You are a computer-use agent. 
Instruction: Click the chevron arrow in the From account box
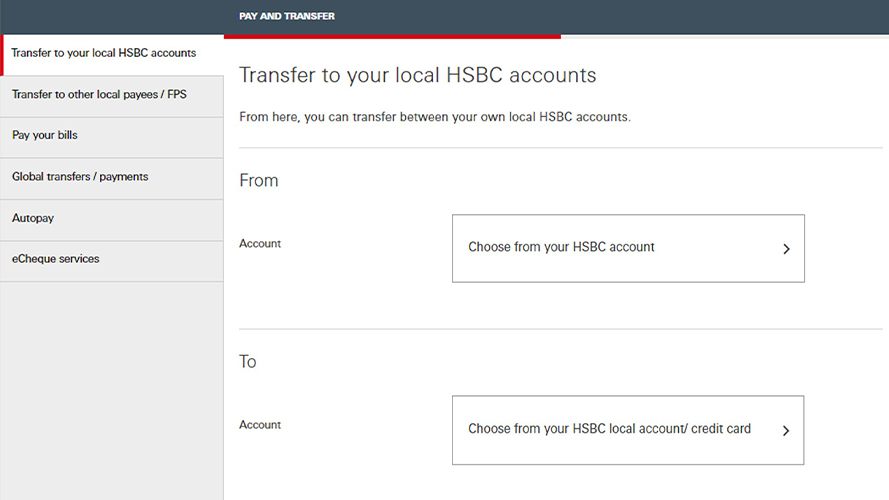(786, 249)
